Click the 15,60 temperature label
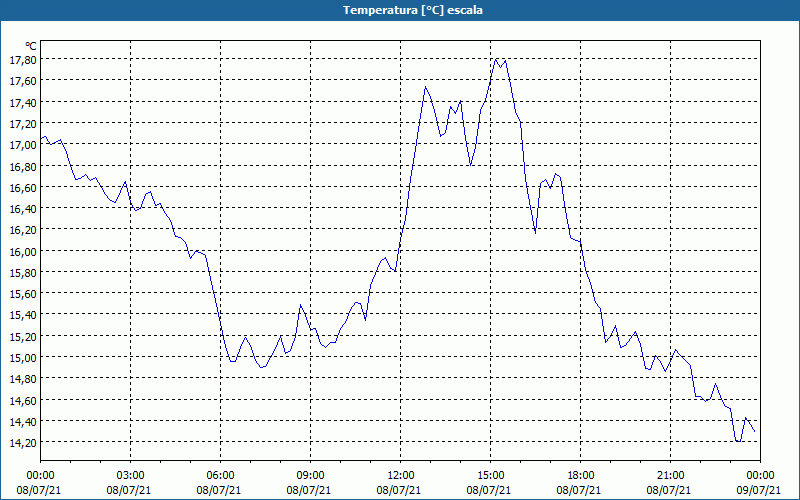 point(23,294)
